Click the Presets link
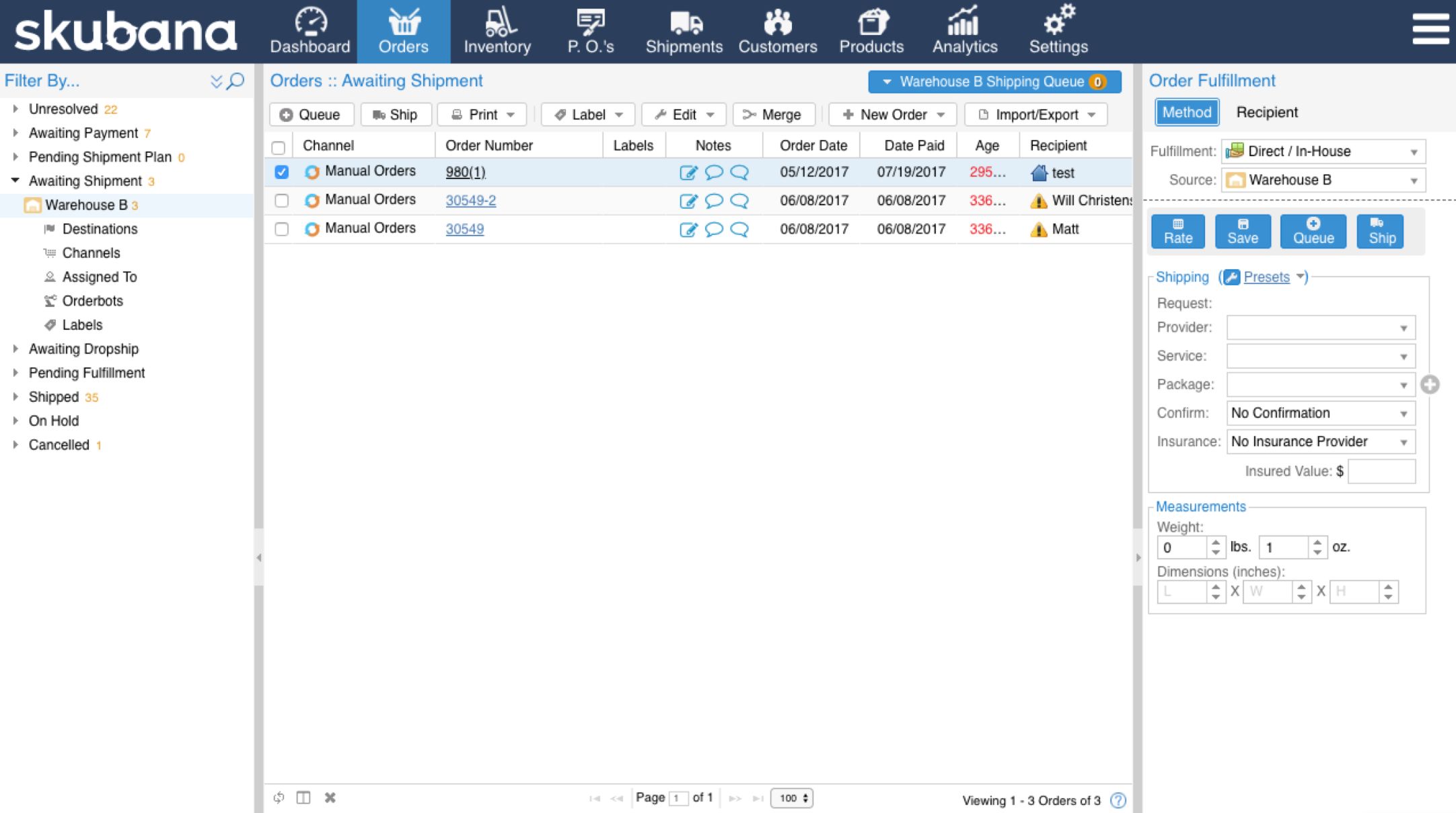The width and height of the screenshot is (1456, 813). click(1266, 277)
